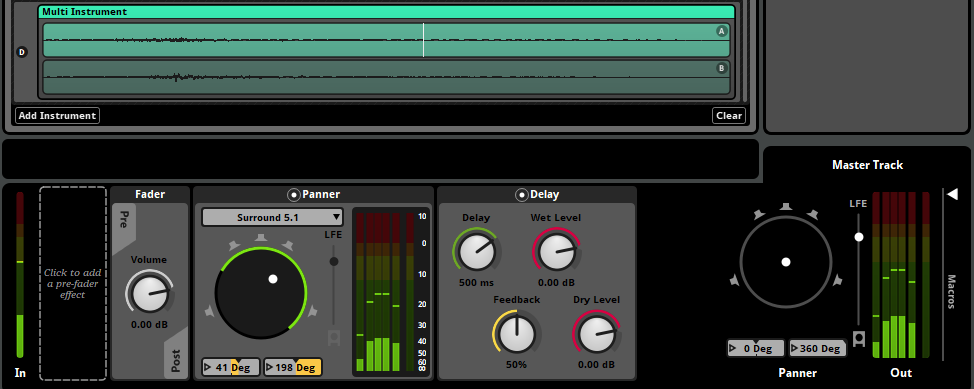Select waveform entry B in Multi Instrument

(x=386, y=77)
